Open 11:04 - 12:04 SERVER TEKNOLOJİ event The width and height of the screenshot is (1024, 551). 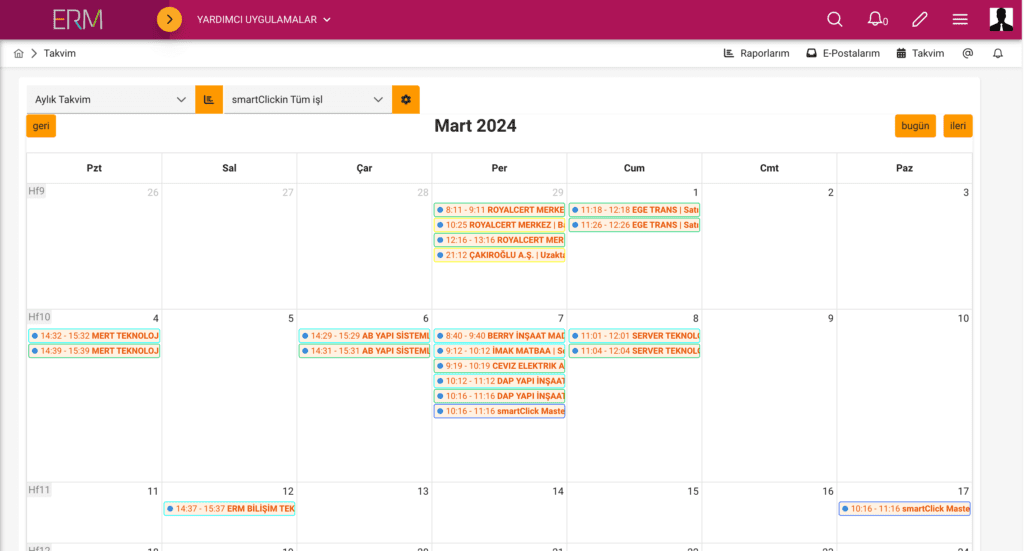click(634, 351)
